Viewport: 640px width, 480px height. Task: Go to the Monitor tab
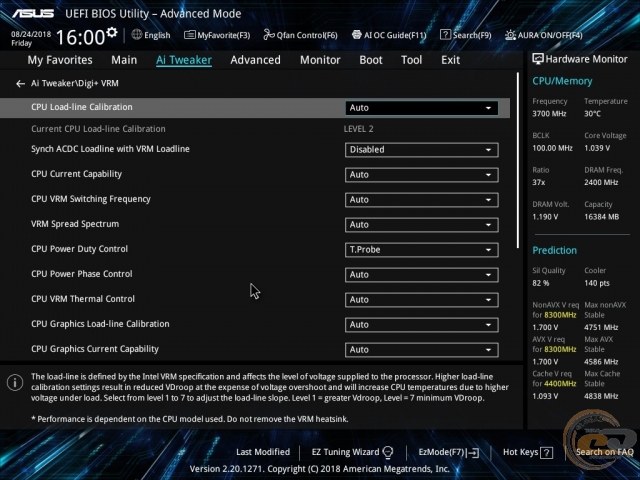click(x=320, y=60)
